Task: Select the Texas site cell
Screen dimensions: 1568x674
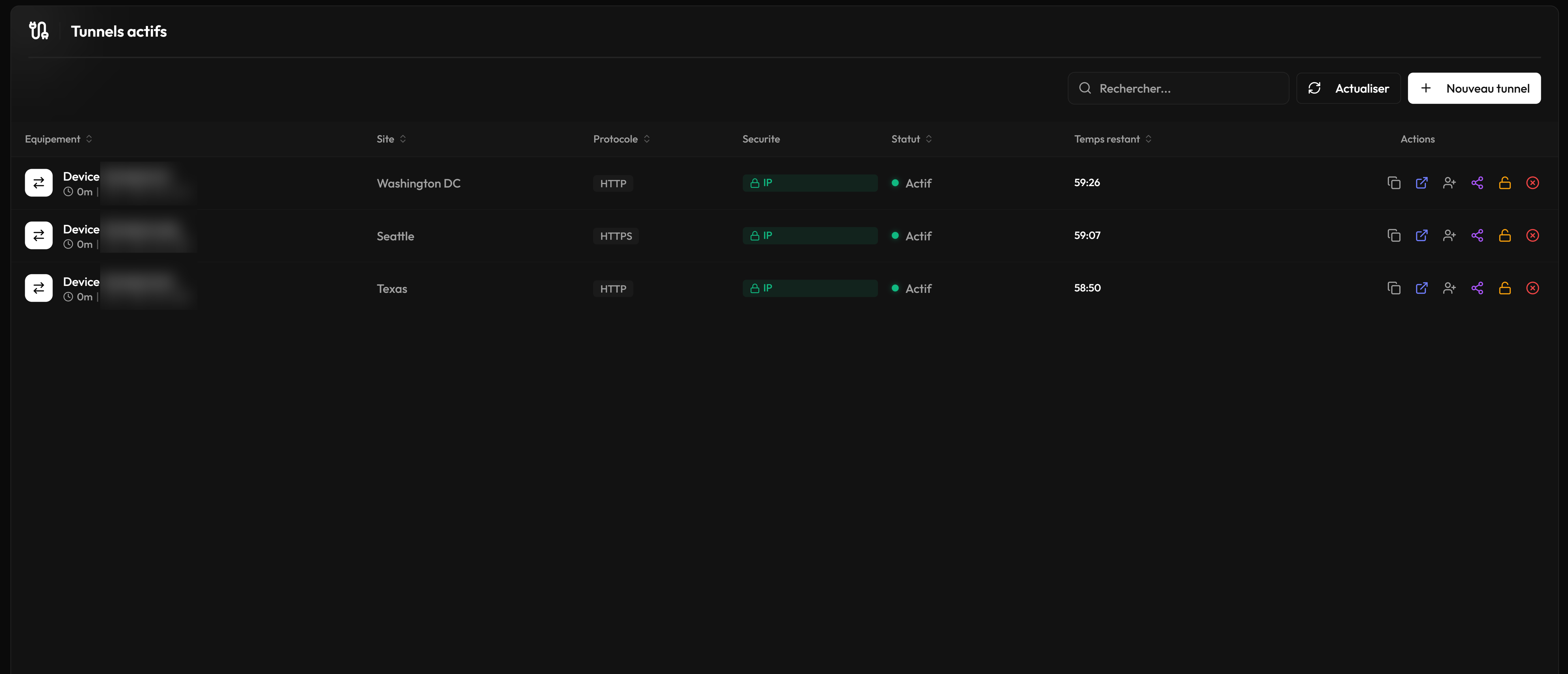Action: (392, 289)
